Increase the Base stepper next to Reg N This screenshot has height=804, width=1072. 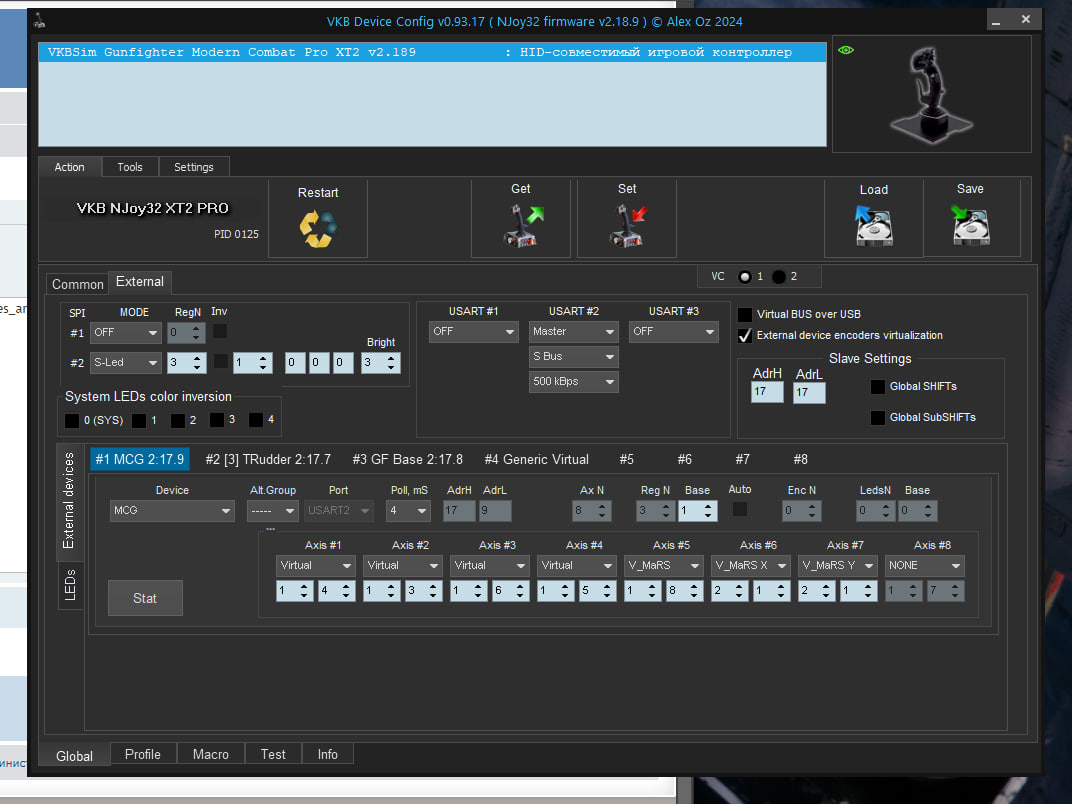(708, 507)
